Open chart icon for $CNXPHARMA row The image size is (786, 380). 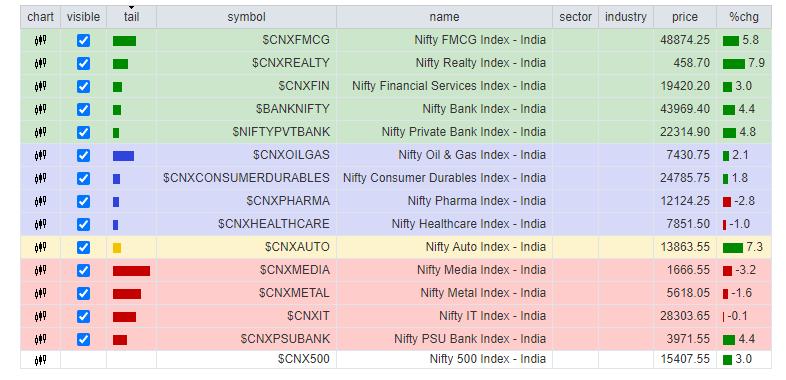(x=41, y=202)
